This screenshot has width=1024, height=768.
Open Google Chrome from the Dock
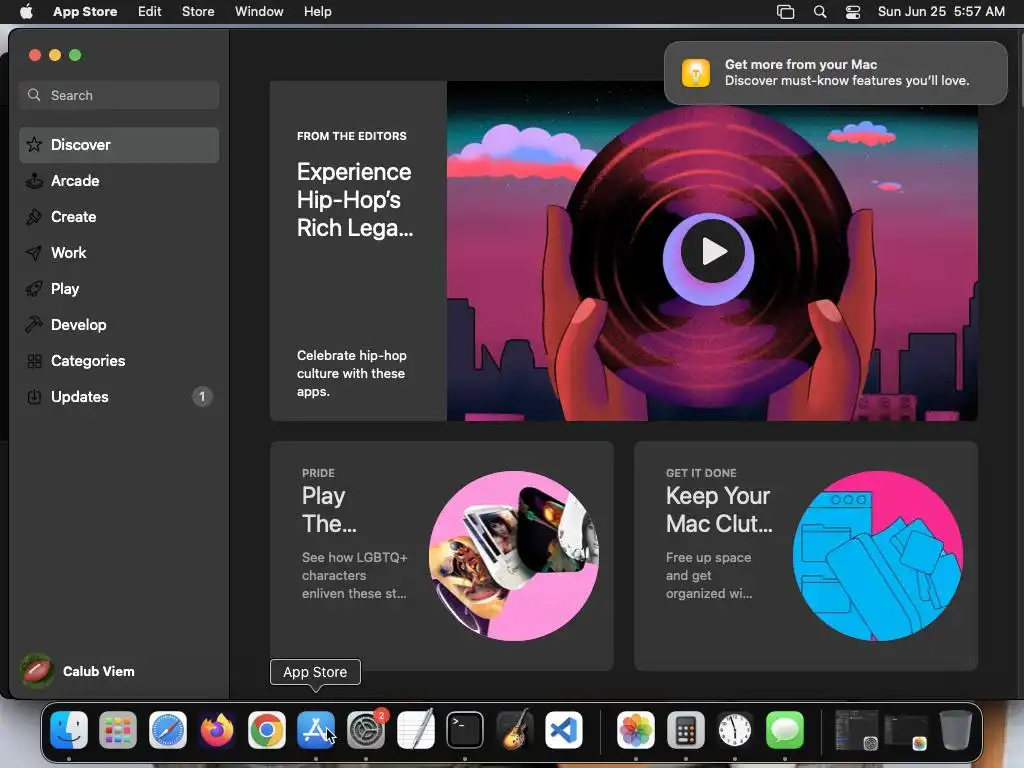(x=266, y=730)
